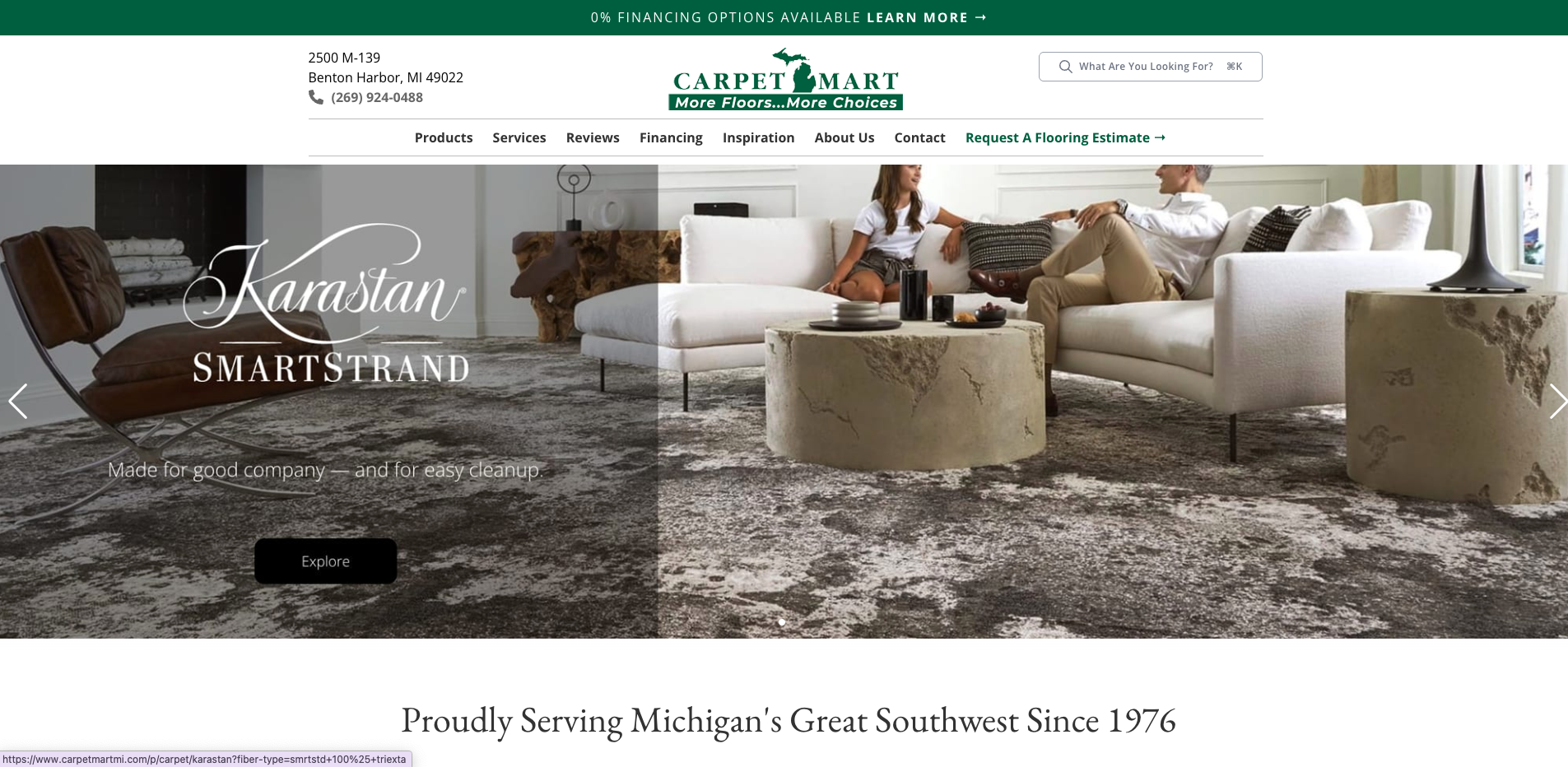The width and height of the screenshot is (1568, 767).
Task: Click the Explore button on the slide
Action: coord(326,561)
